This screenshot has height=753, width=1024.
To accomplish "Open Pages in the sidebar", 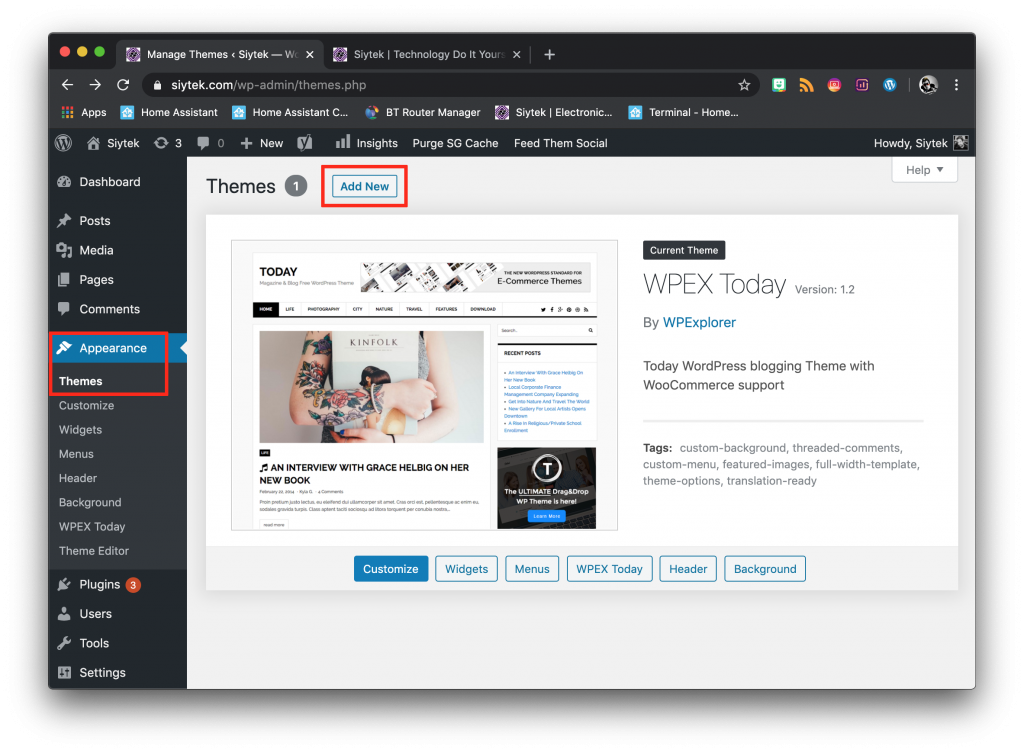I will (x=96, y=280).
